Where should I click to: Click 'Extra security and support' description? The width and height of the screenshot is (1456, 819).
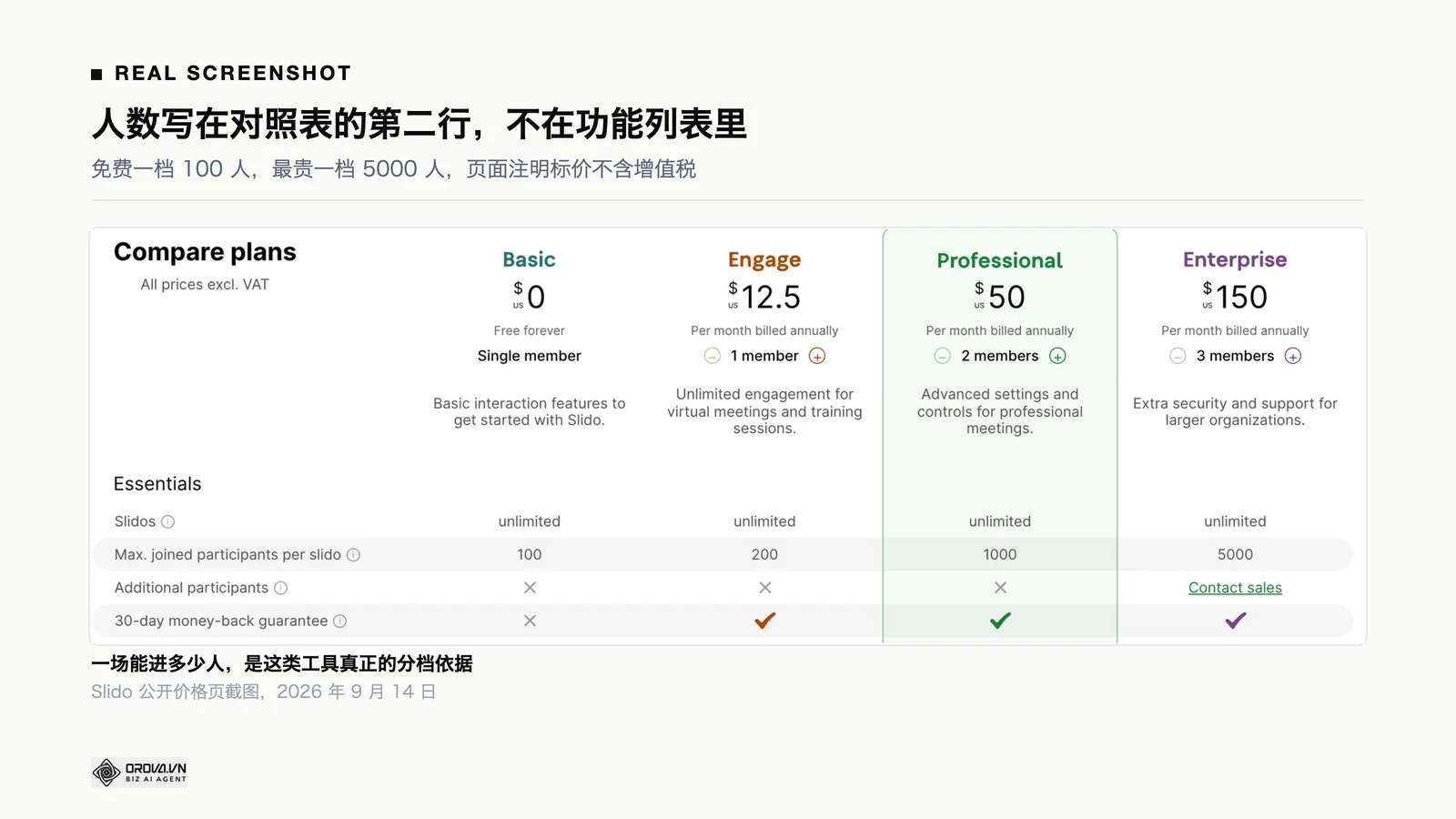(1235, 411)
